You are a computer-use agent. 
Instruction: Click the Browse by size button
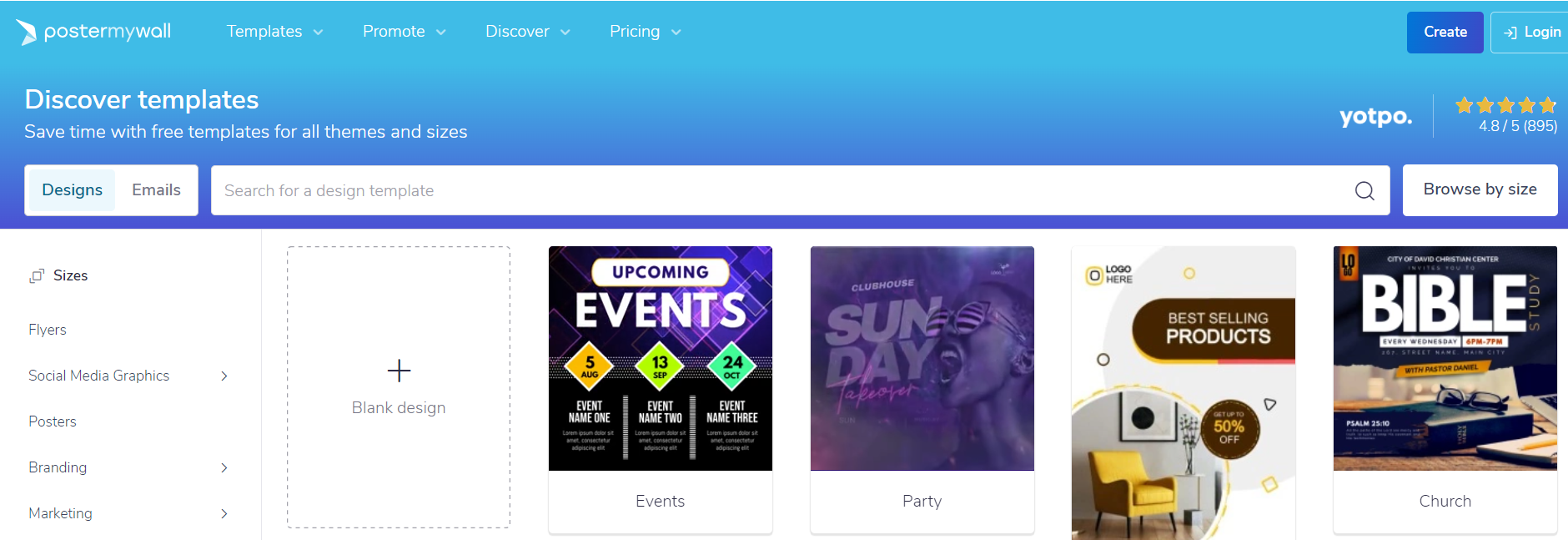[x=1480, y=189]
